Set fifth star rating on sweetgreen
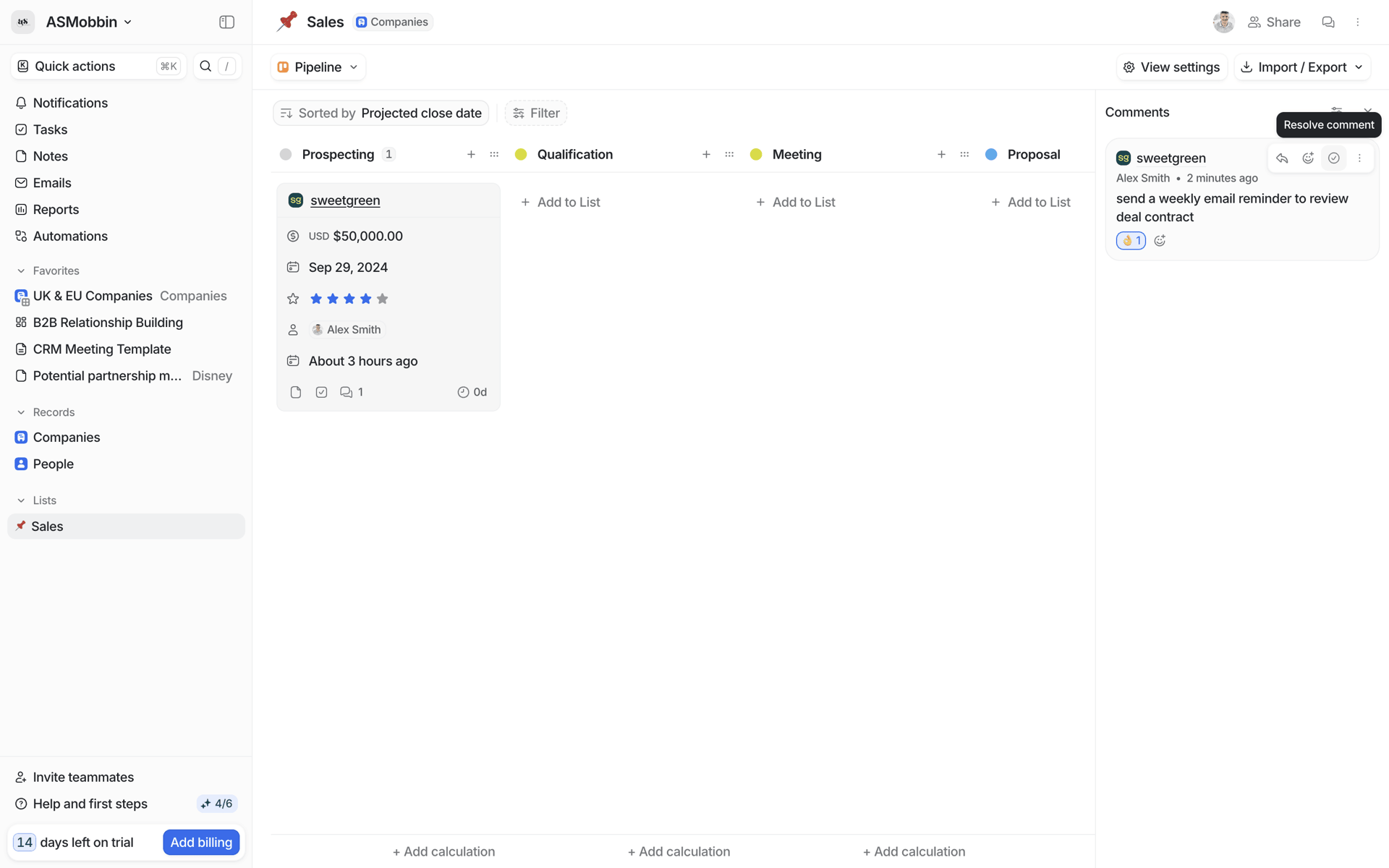1389x868 pixels. tap(383, 299)
